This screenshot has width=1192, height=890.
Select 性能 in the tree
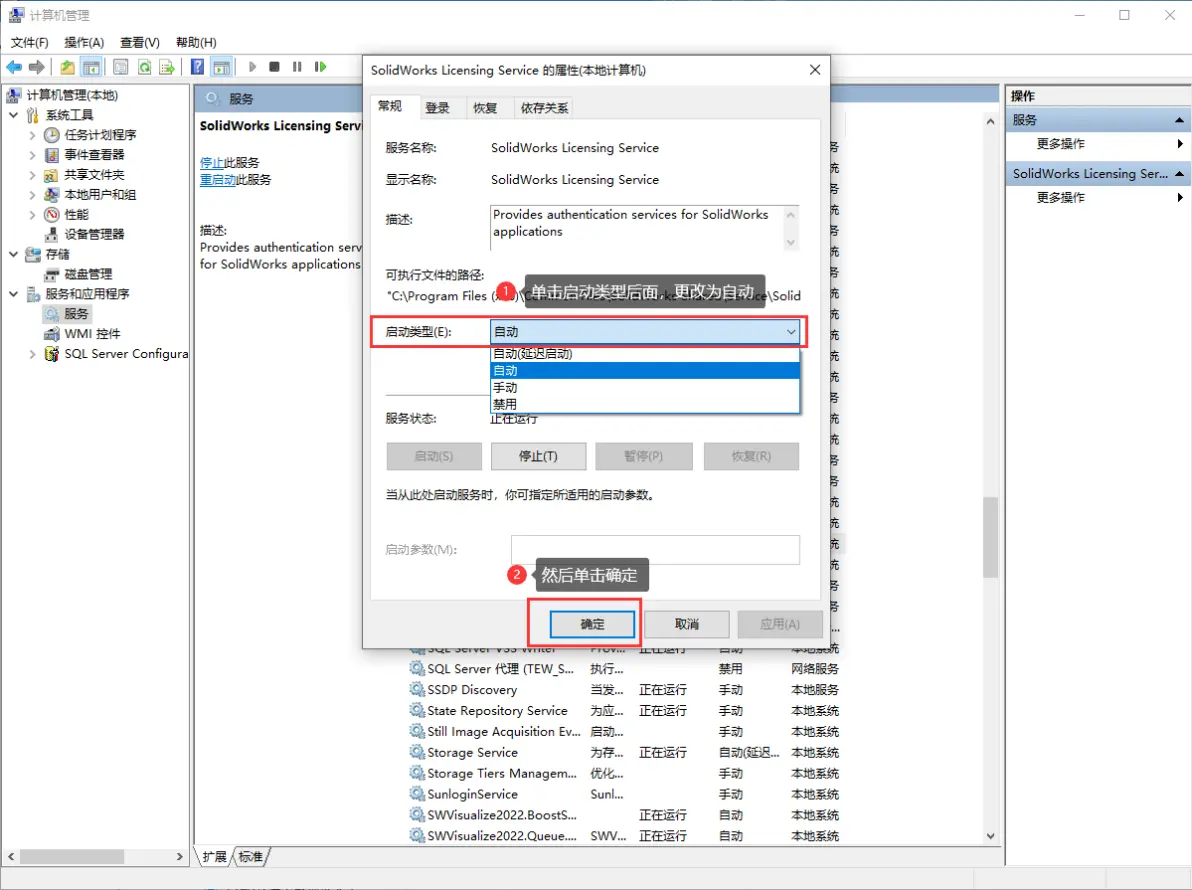[76, 214]
